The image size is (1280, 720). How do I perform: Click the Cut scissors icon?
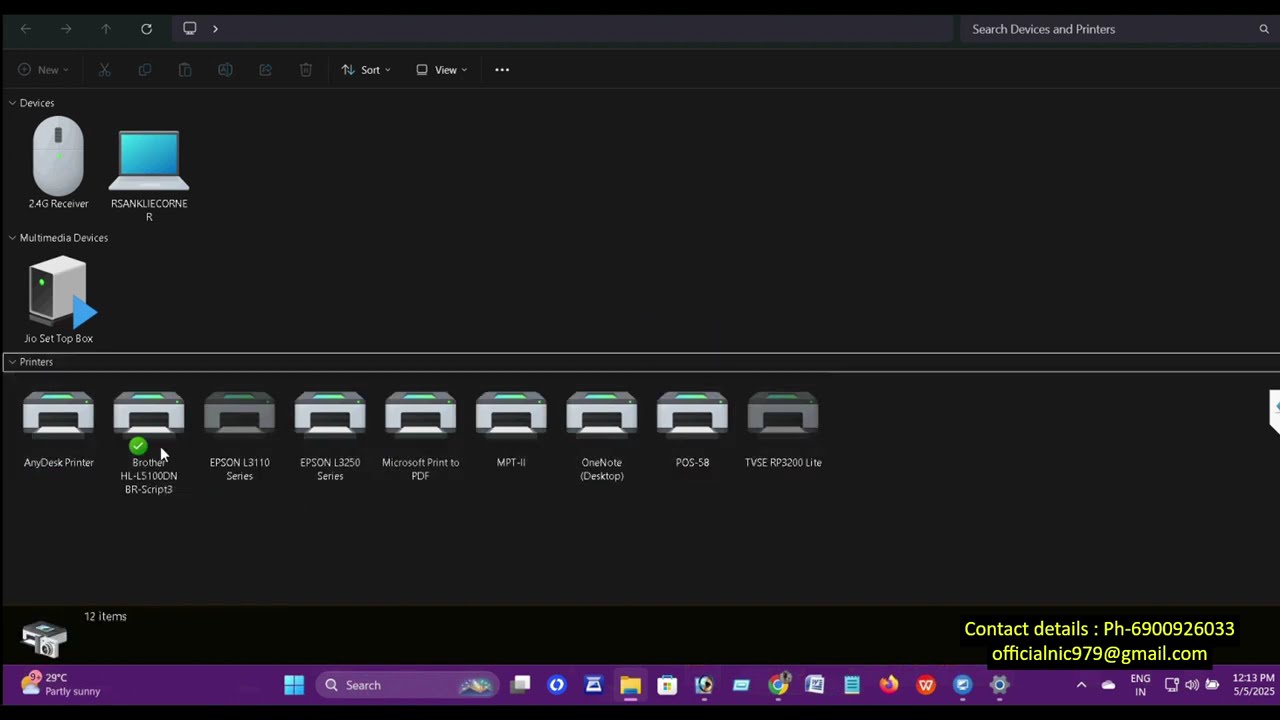point(104,70)
